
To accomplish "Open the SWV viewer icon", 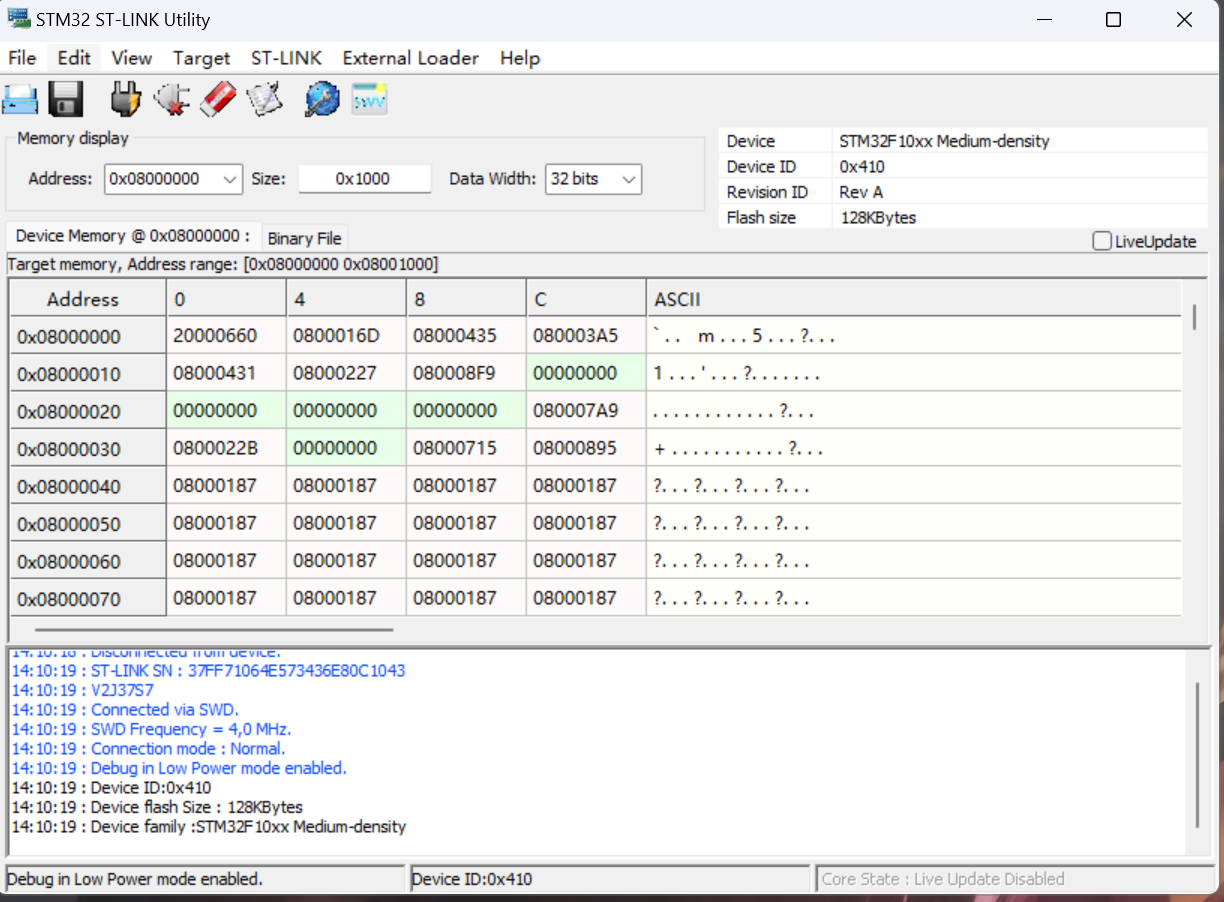I will point(369,99).
